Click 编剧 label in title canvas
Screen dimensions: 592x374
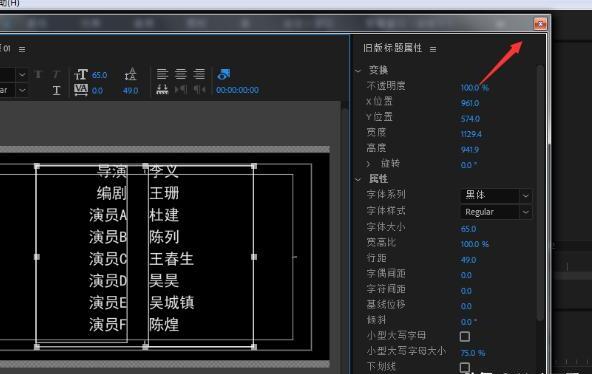tap(112, 193)
